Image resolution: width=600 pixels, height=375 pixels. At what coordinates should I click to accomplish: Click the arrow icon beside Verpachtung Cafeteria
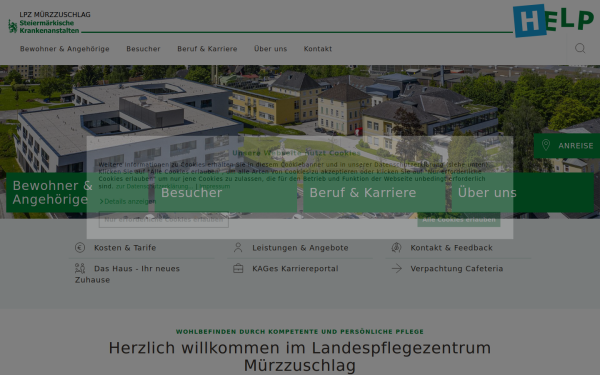point(396,268)
